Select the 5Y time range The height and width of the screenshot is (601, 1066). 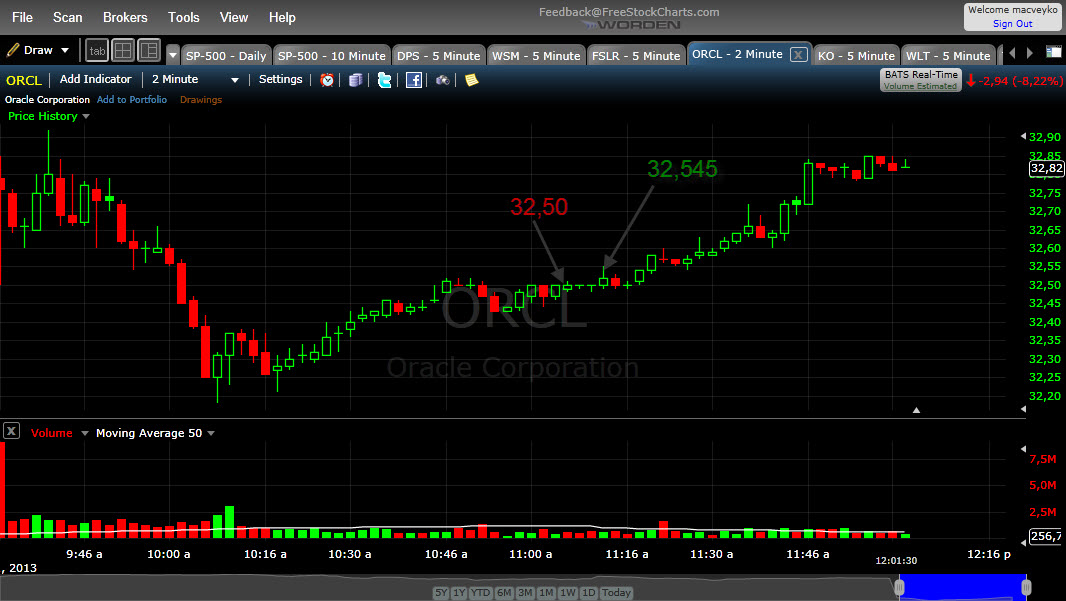(x=441, y=593)
